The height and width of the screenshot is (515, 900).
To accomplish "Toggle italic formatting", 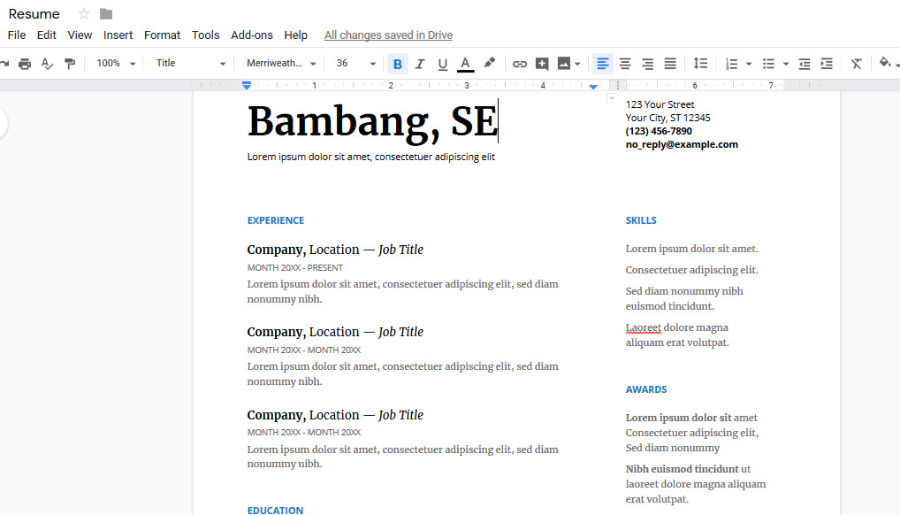I will [420, 64].
